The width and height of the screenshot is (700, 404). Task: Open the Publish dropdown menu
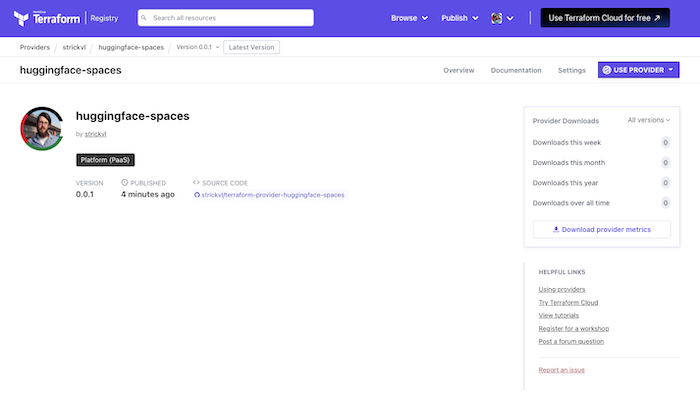[460, 18]
